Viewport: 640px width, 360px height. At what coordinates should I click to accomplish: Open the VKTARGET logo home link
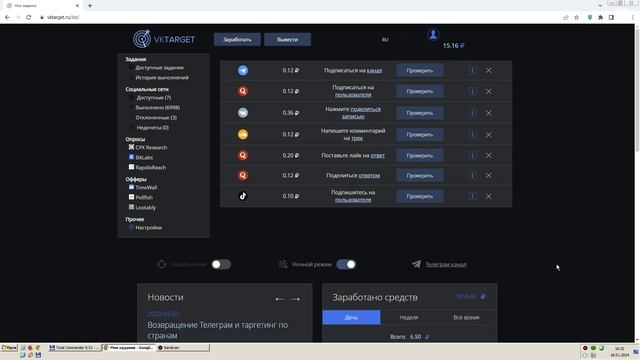point(164,39)
